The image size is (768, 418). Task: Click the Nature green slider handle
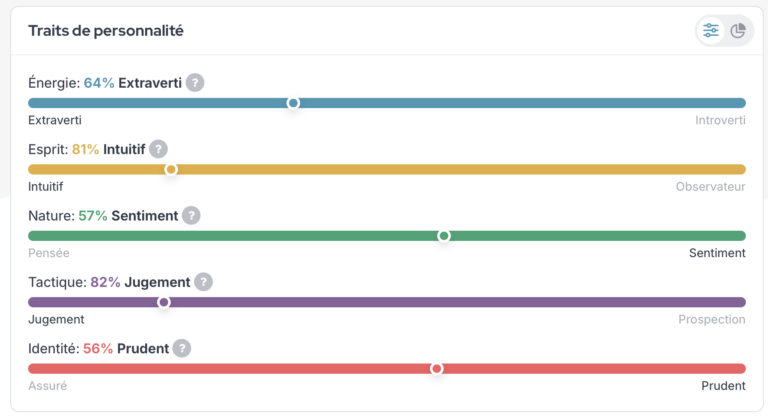point(444,236)
